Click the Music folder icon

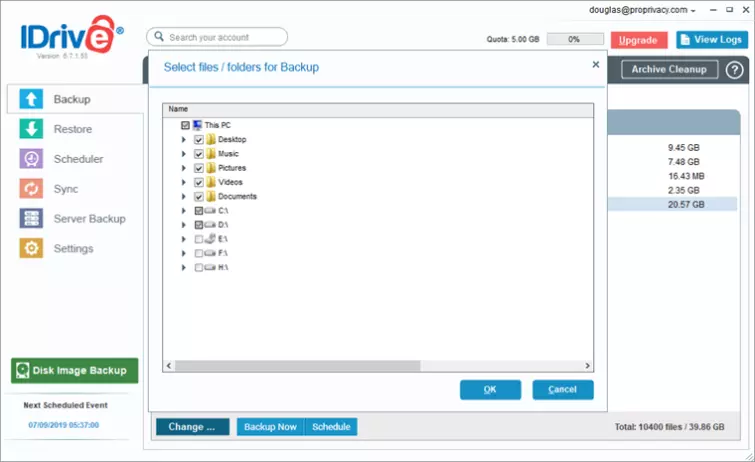coord(211,154)
